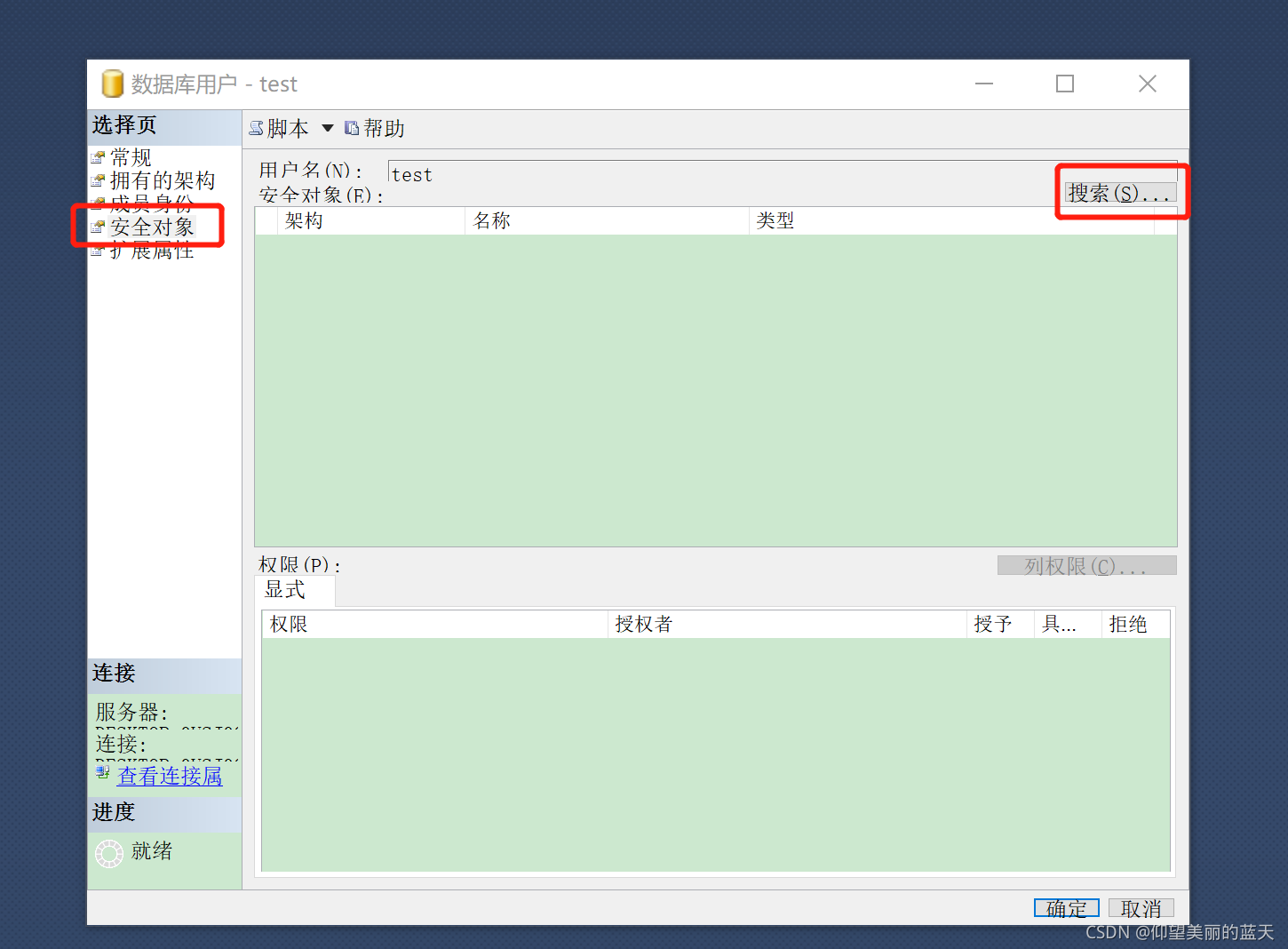Open the 查看连接属 link
Viewport: 1288px width, 949px height.
(x=170, y=776)
